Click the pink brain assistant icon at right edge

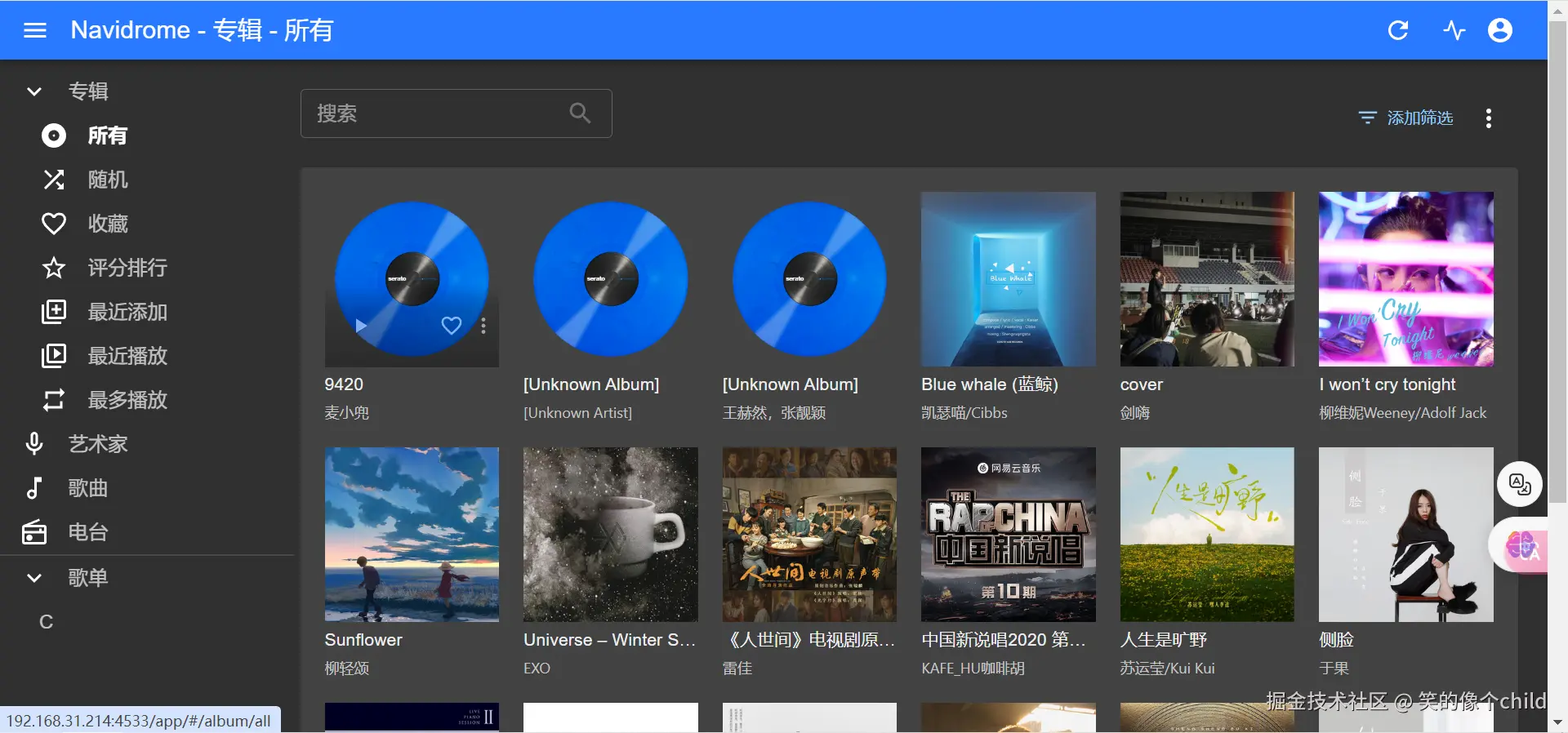[x=1522, y=545]
